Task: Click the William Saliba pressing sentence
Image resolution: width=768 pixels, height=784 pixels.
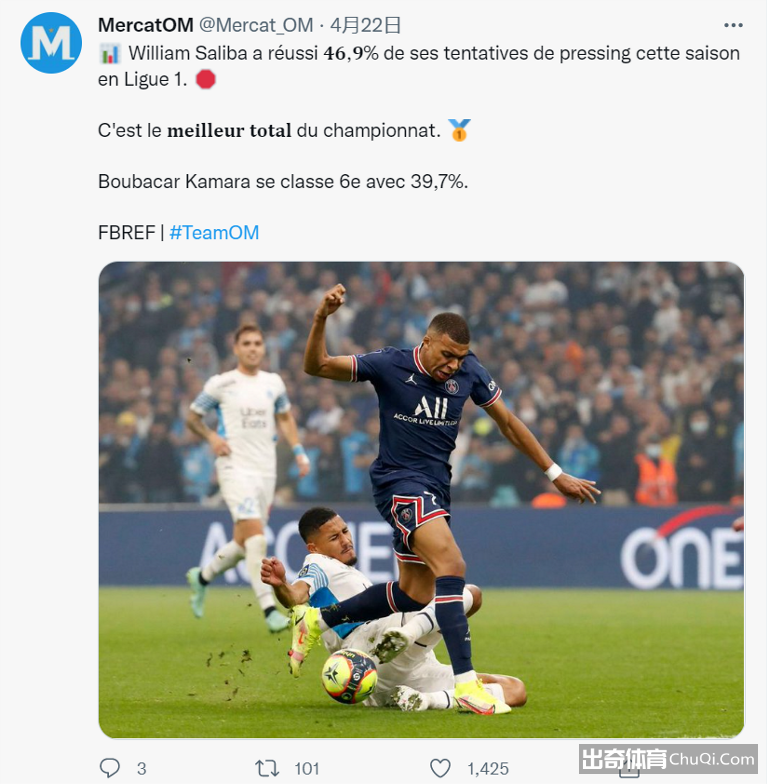Action: (x=419, y=66)
